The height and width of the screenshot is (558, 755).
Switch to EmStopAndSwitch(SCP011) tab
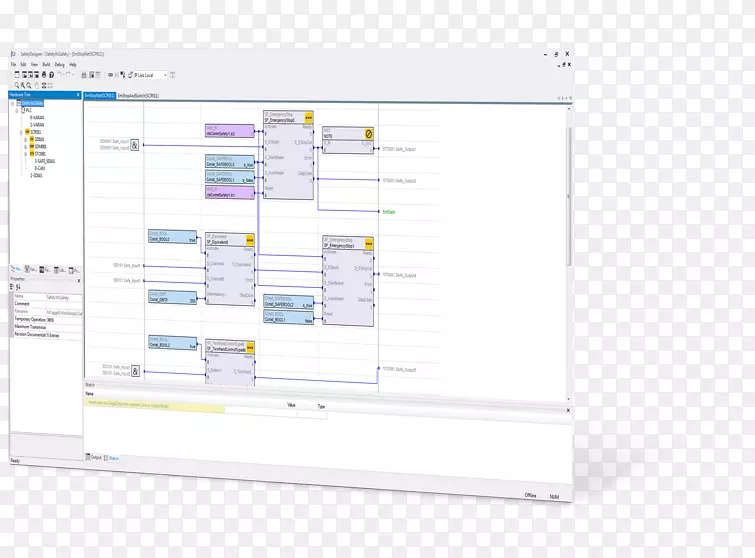click(139, 94)
